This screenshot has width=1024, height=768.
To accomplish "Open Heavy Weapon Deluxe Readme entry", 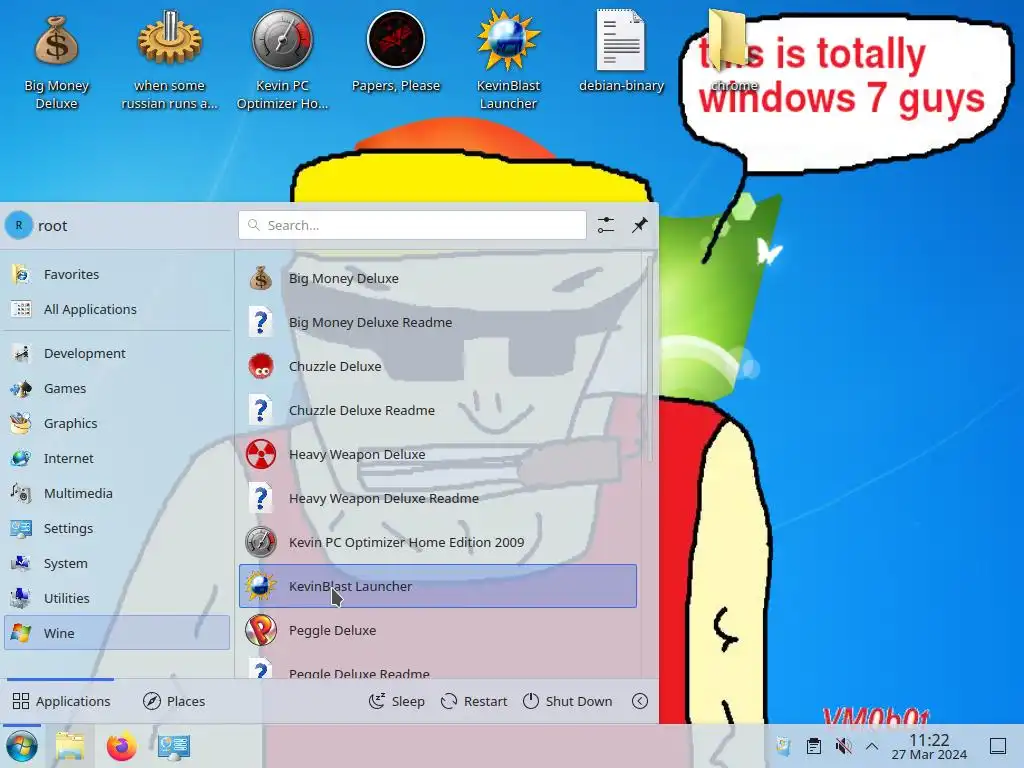I will [x=438, y=498].
